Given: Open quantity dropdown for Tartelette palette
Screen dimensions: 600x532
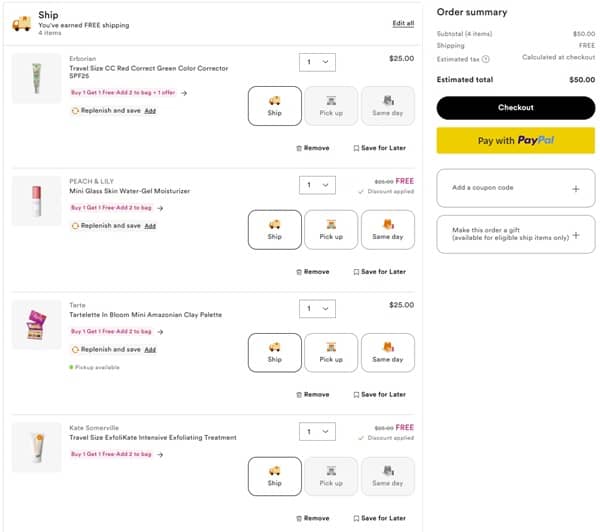Looking at the screenshot, I should click(317, 309).
